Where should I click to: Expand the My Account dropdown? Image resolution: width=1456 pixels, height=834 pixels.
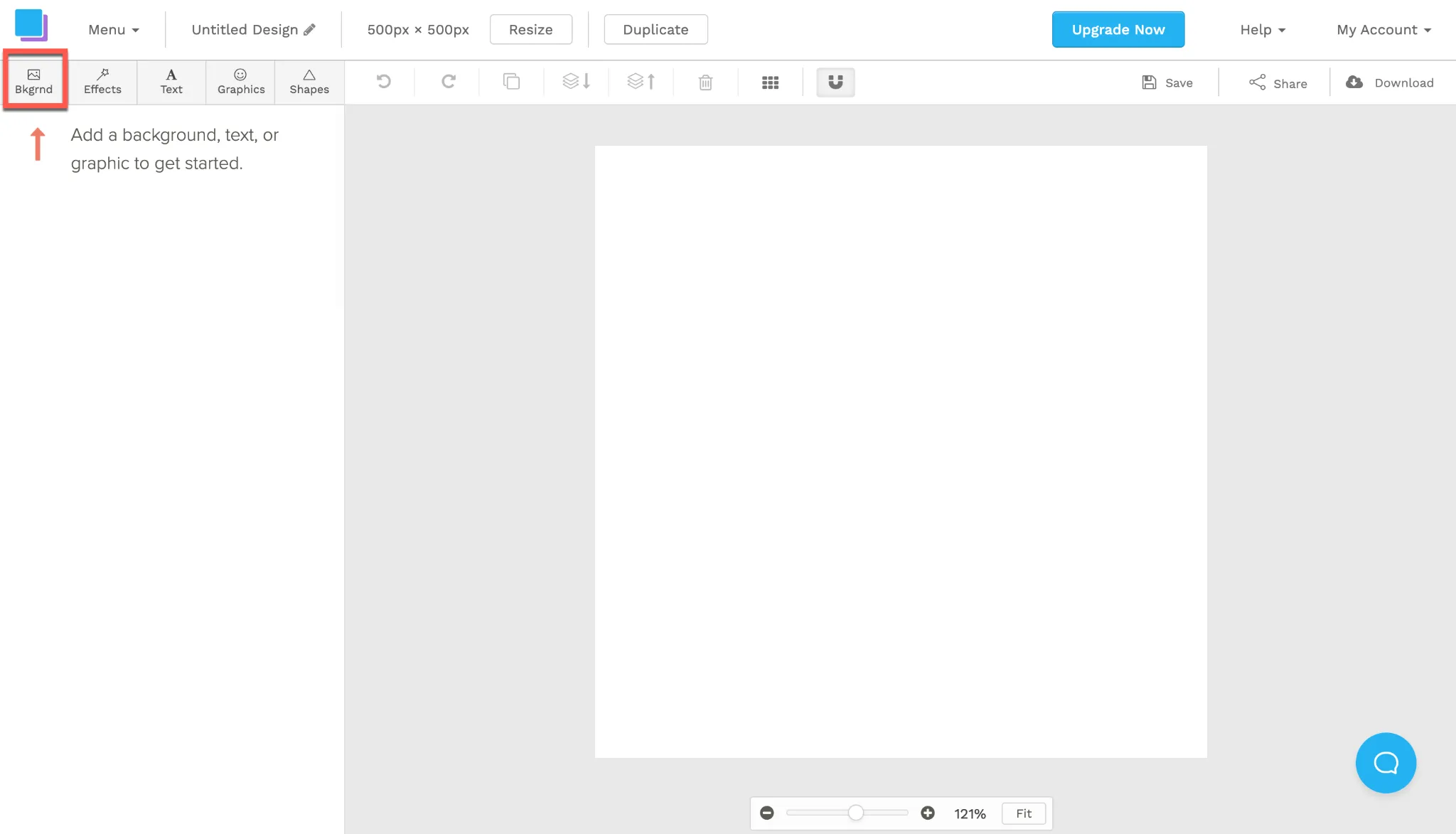(x=1383, y=30)
